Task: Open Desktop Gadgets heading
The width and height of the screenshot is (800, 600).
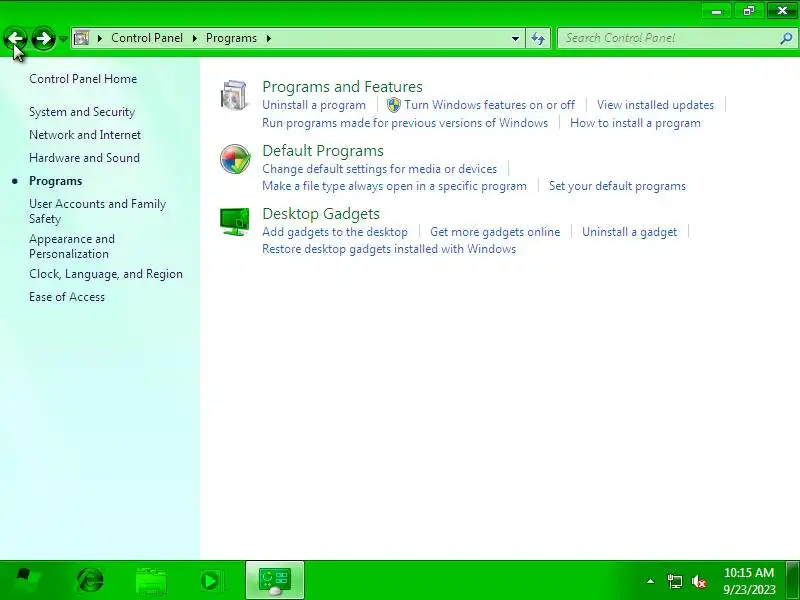Action: pyautogui.click(x=321, y=214)
